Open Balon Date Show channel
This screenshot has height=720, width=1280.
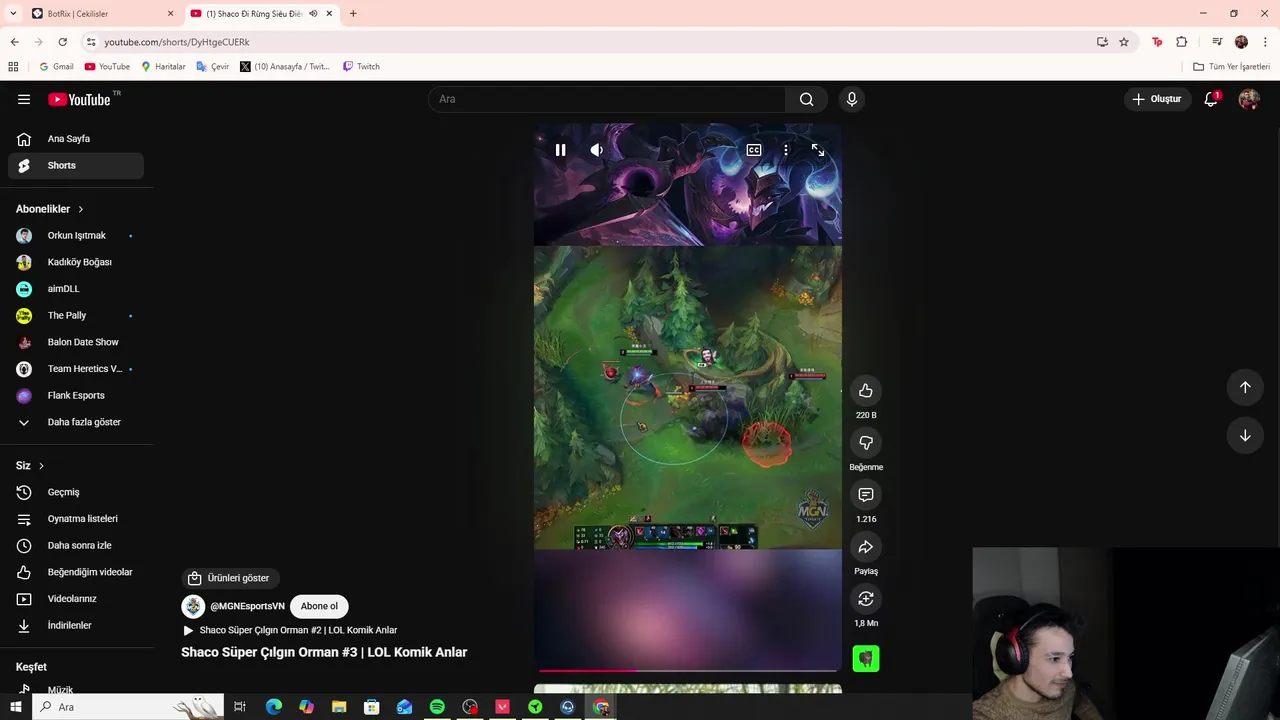click(x=76, y=342)
